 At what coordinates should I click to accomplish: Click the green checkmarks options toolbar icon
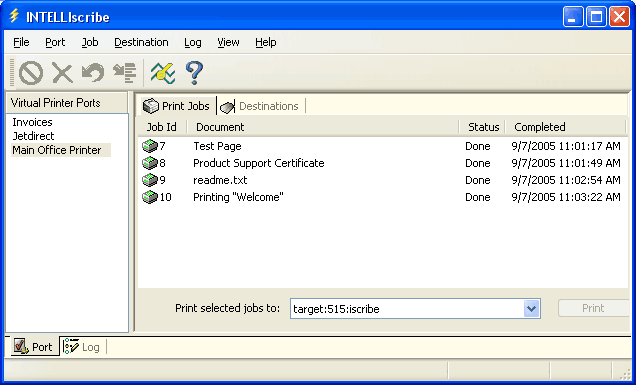163,73
